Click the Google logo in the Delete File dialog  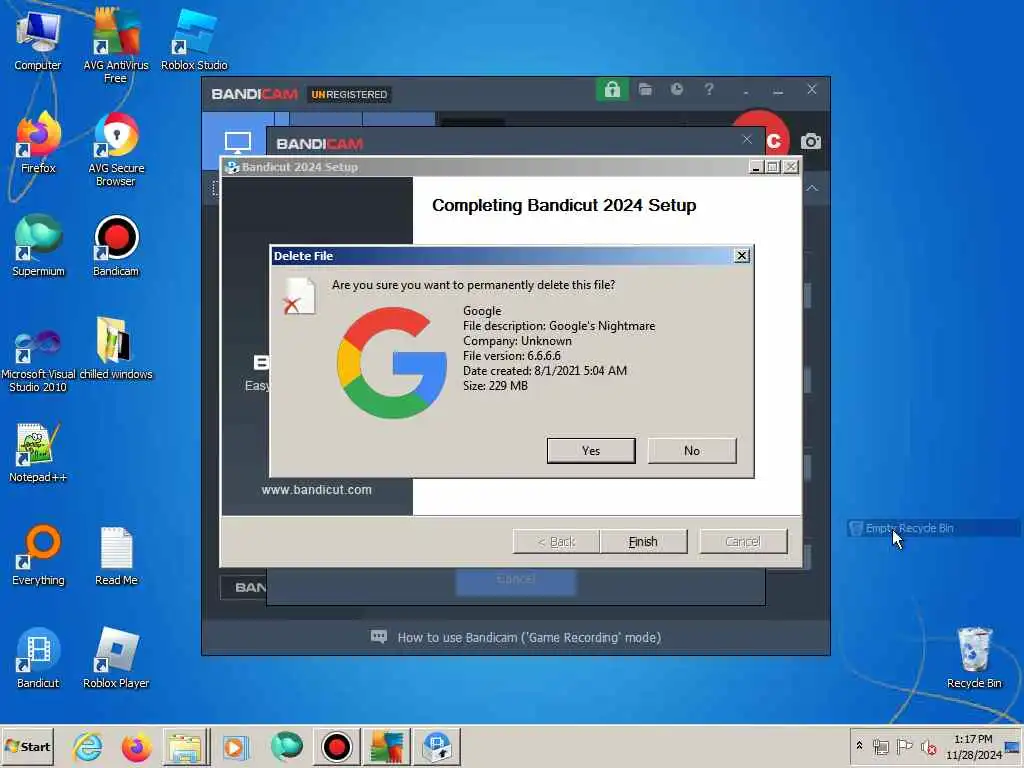point(392,363)
